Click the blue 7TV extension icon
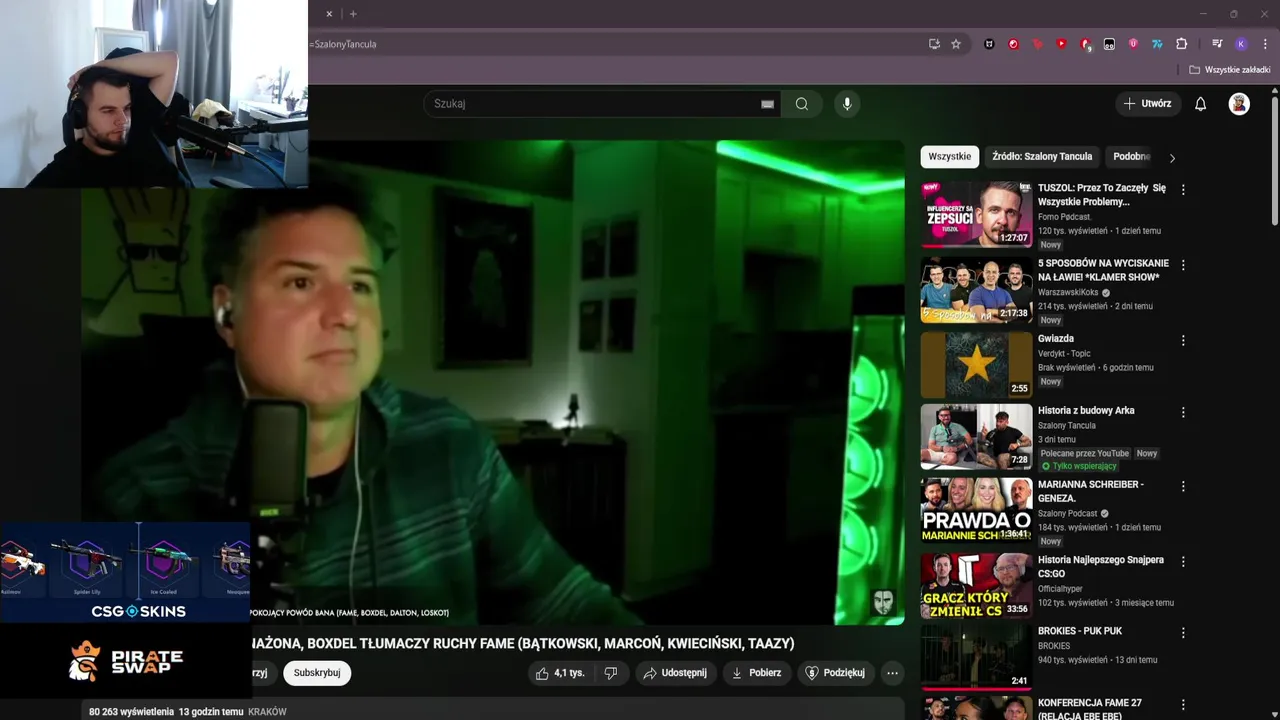 coord(1157,44)
